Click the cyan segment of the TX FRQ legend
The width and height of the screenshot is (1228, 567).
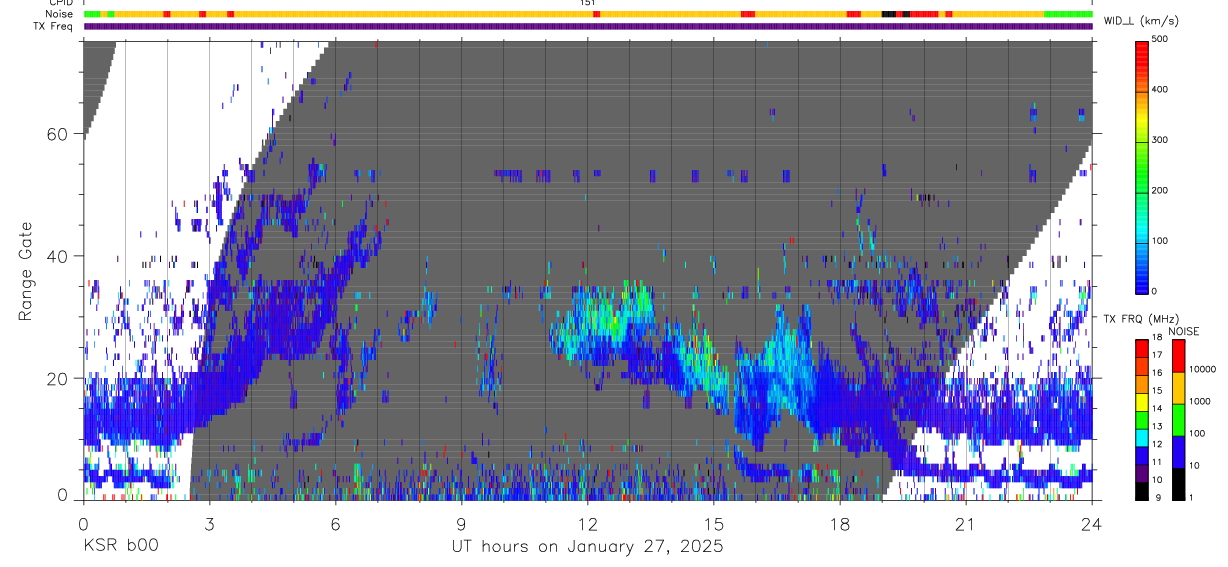click(1141, 440)
